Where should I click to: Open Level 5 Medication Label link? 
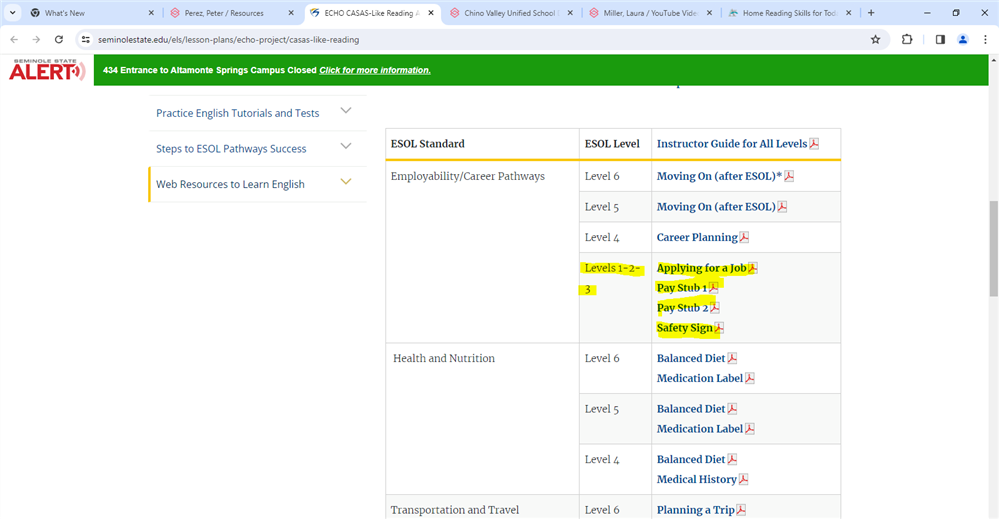[x=700, y=429]
